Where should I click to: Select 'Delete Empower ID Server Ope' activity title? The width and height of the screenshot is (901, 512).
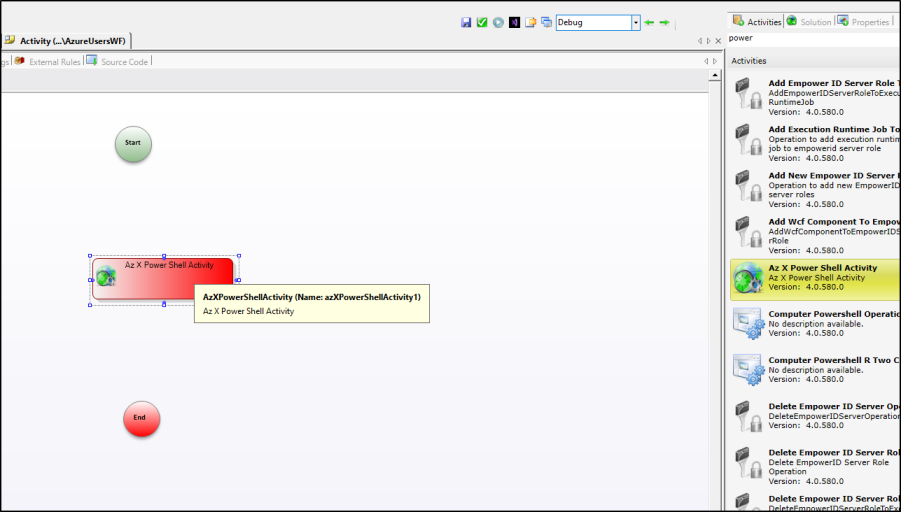[834, 406]
